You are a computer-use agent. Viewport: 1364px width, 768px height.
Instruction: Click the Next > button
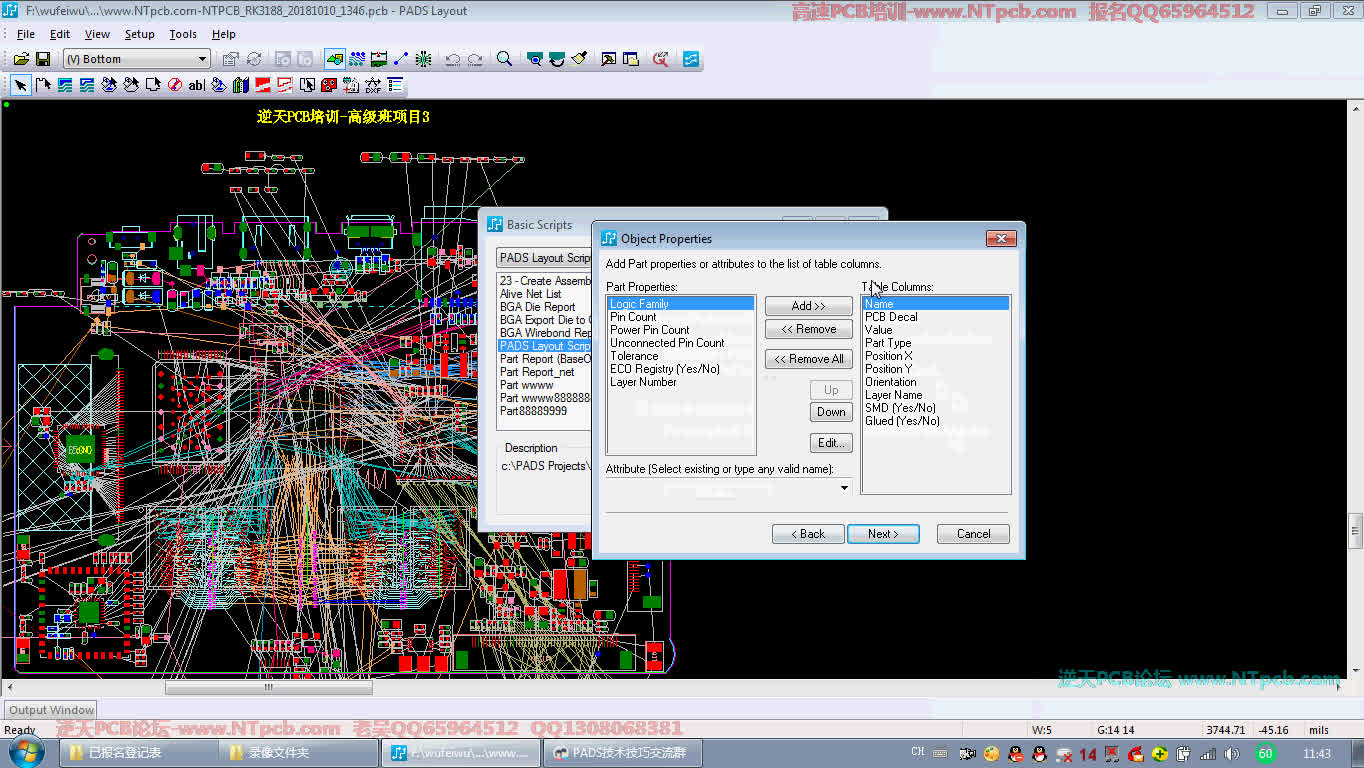[x=883, y=534]
